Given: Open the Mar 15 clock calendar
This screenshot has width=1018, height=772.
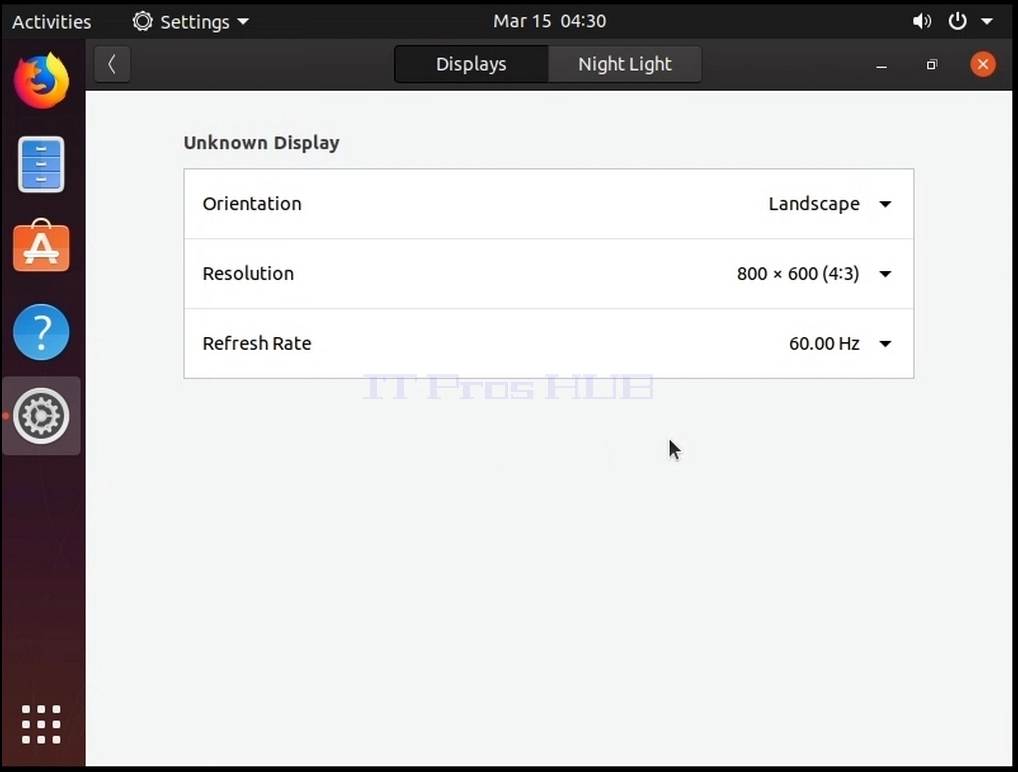Looking at the screenshot, I should 549,21.
